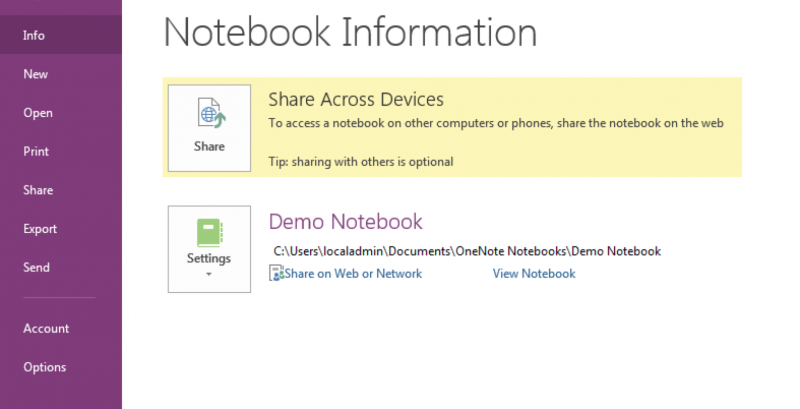The image size is (800, 409).
Task: Click the View Notebook link
Action: tap(534, 274)
